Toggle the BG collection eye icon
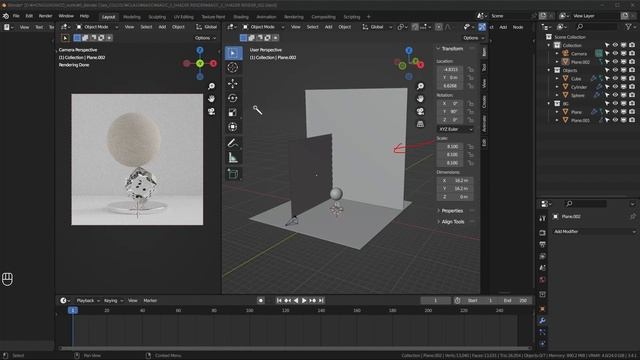640x360 pixels. click(x=615, y=104)
